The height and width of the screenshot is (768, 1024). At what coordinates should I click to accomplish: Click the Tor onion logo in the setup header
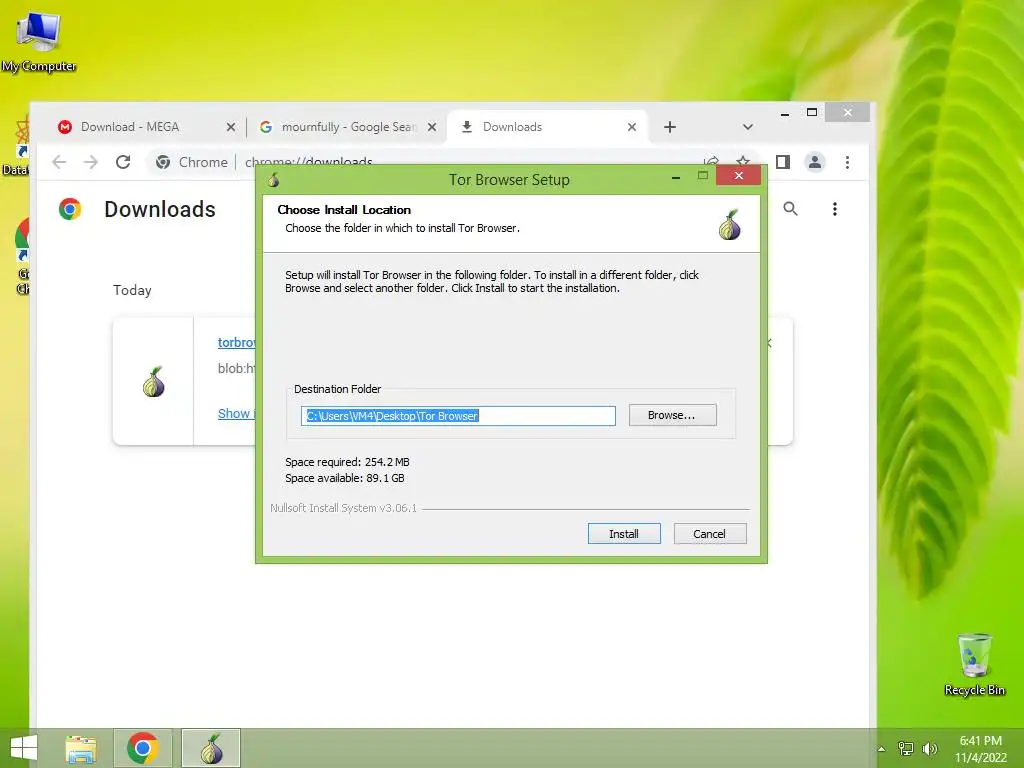pyautogui.click(x=729, y=225)
